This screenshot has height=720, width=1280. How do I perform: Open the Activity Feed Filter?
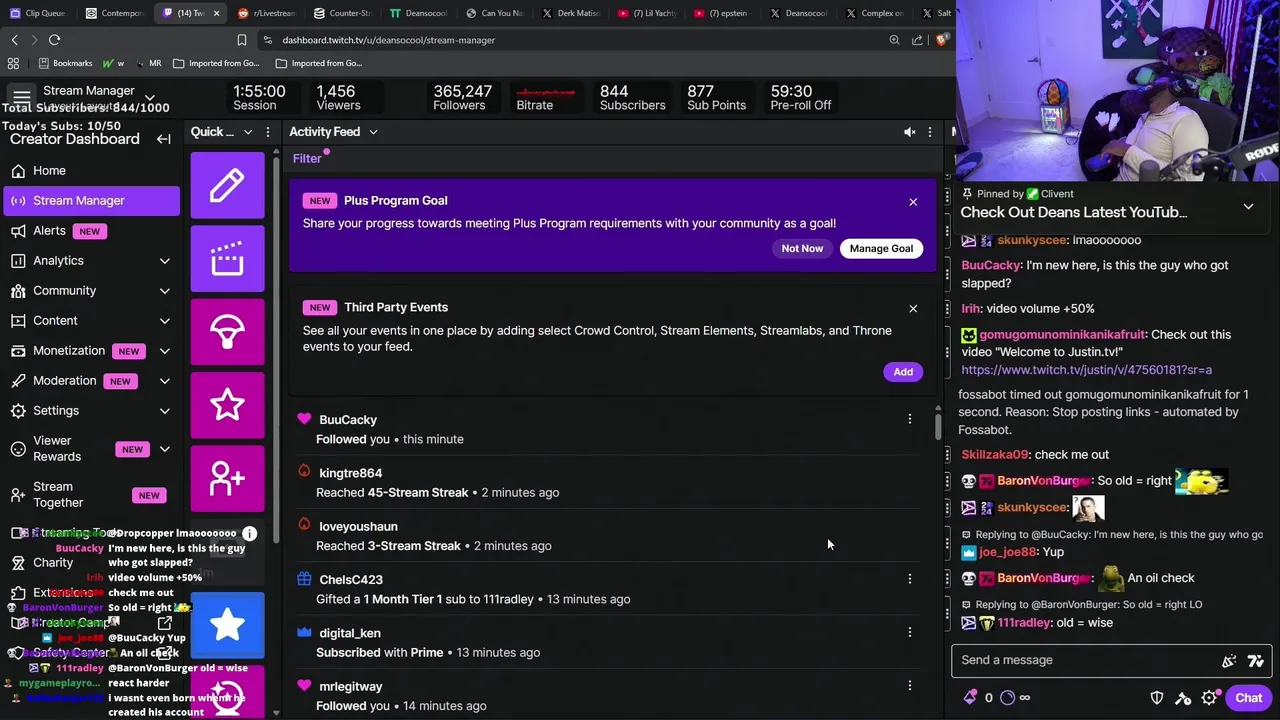coord(307,158)
